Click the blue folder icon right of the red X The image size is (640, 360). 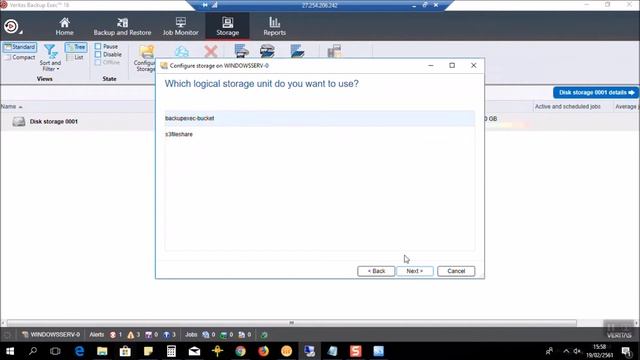click(297, 51)
